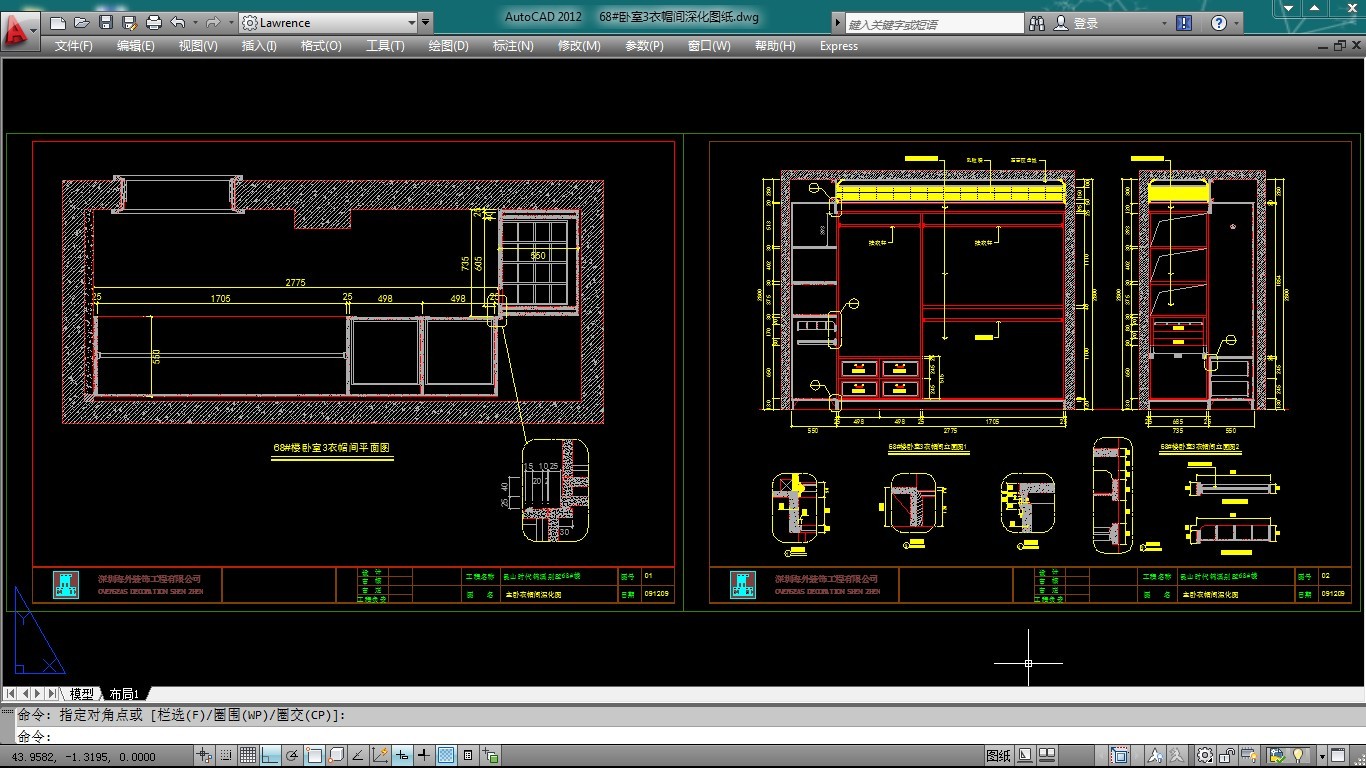Expand the info center arrow left of search

(838, 23)
